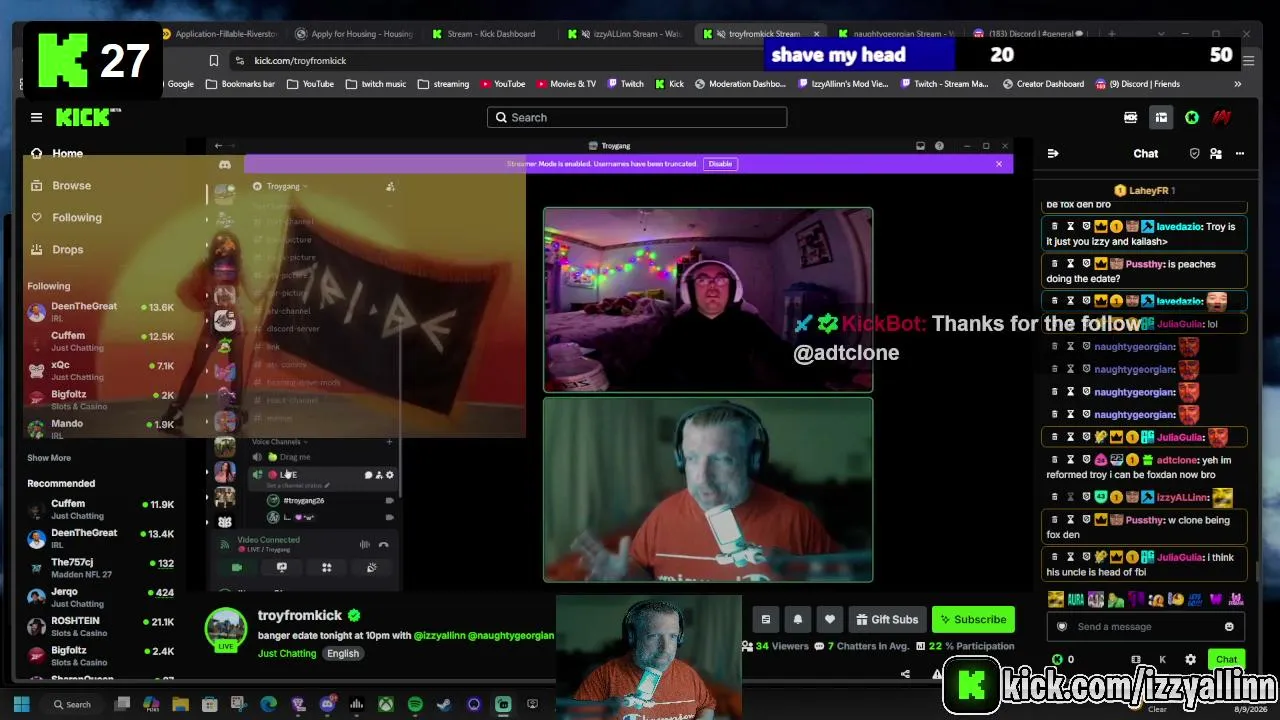Open Windows Start menu

pyautogui.click(x=22, y=705)
